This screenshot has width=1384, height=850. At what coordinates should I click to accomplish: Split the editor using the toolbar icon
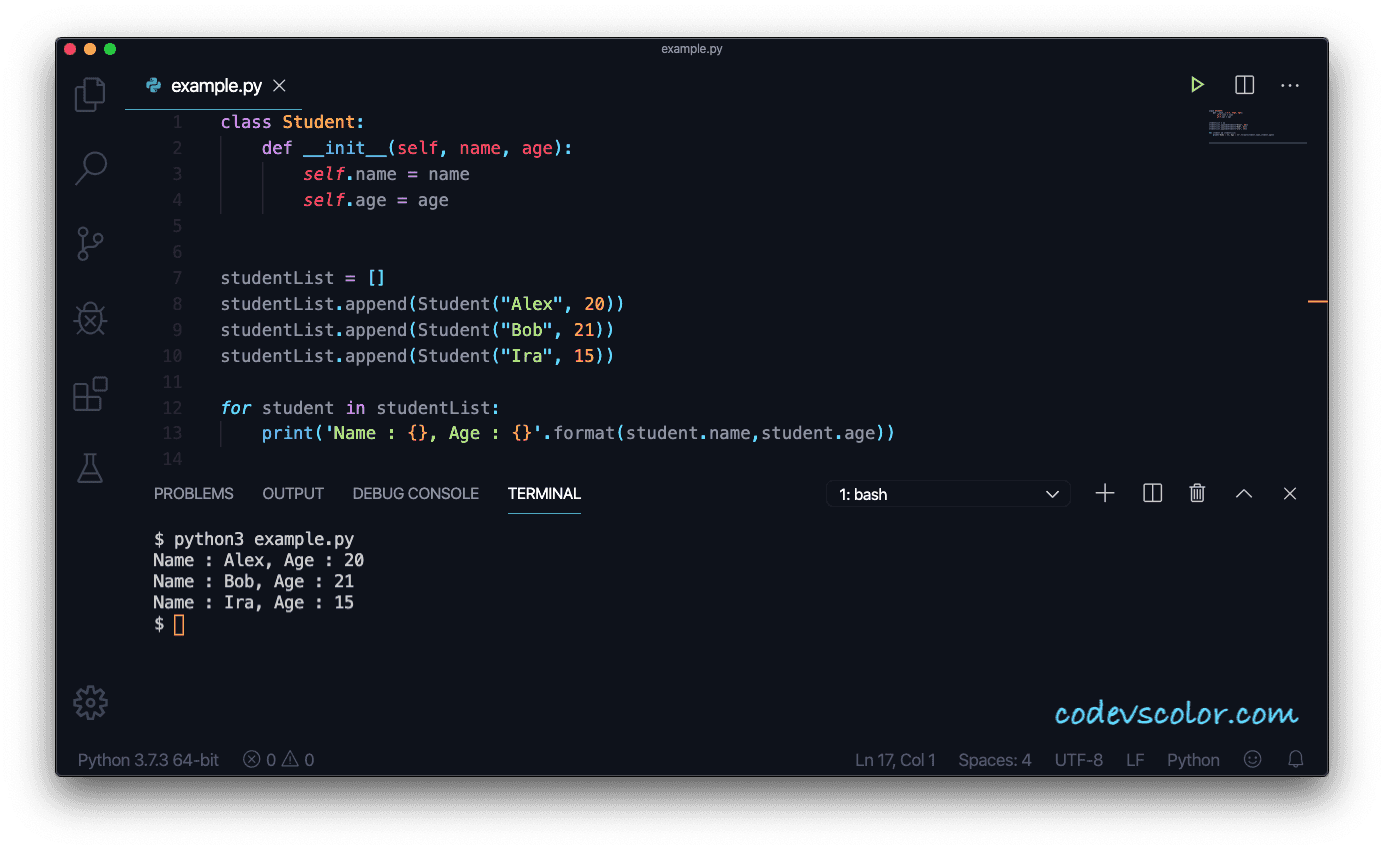tap(1243, 84)
